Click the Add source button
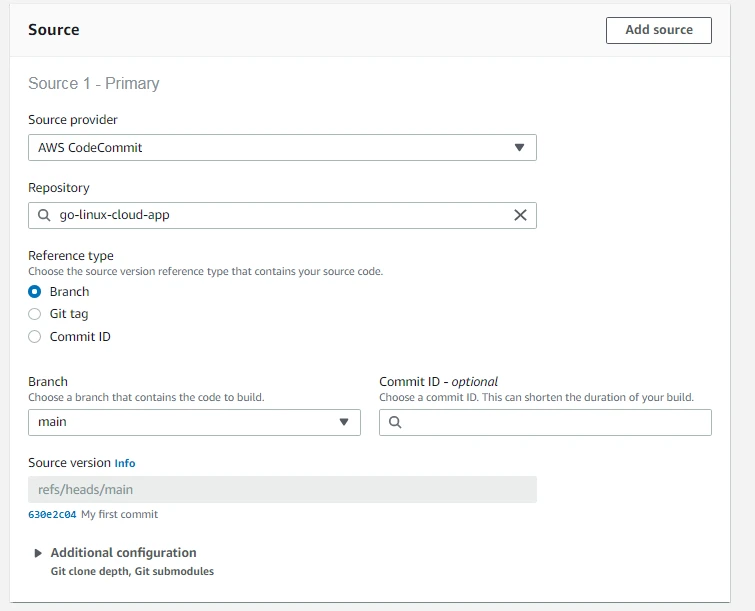 click(658, 30)
